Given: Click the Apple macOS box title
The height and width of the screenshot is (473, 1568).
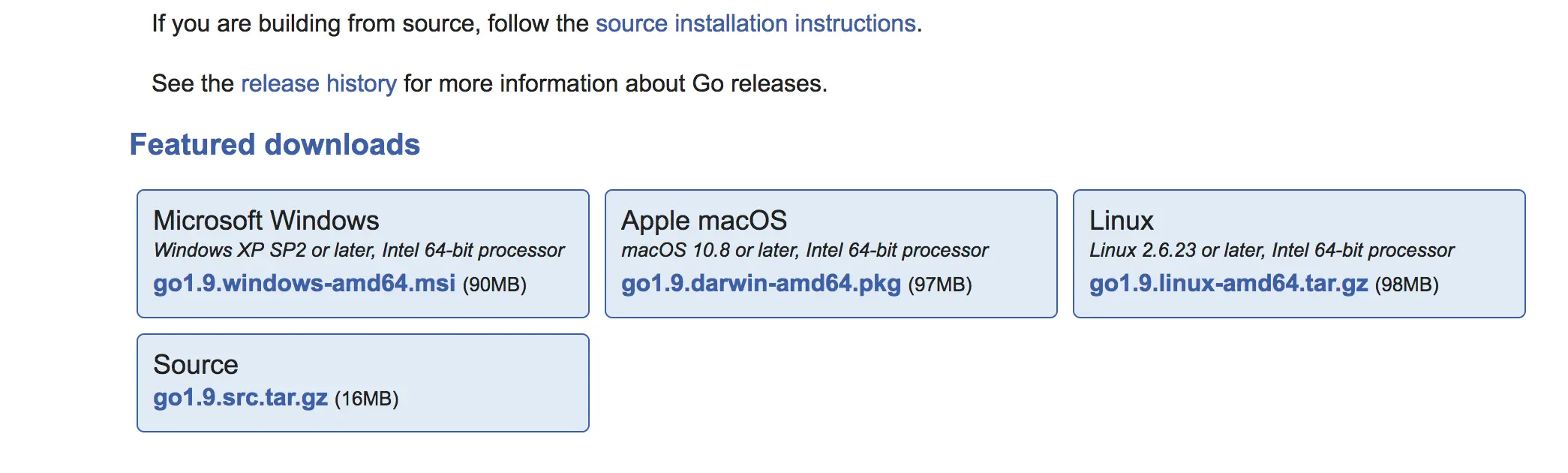Looking at the screenshot, I should click(x=704, y=221).
